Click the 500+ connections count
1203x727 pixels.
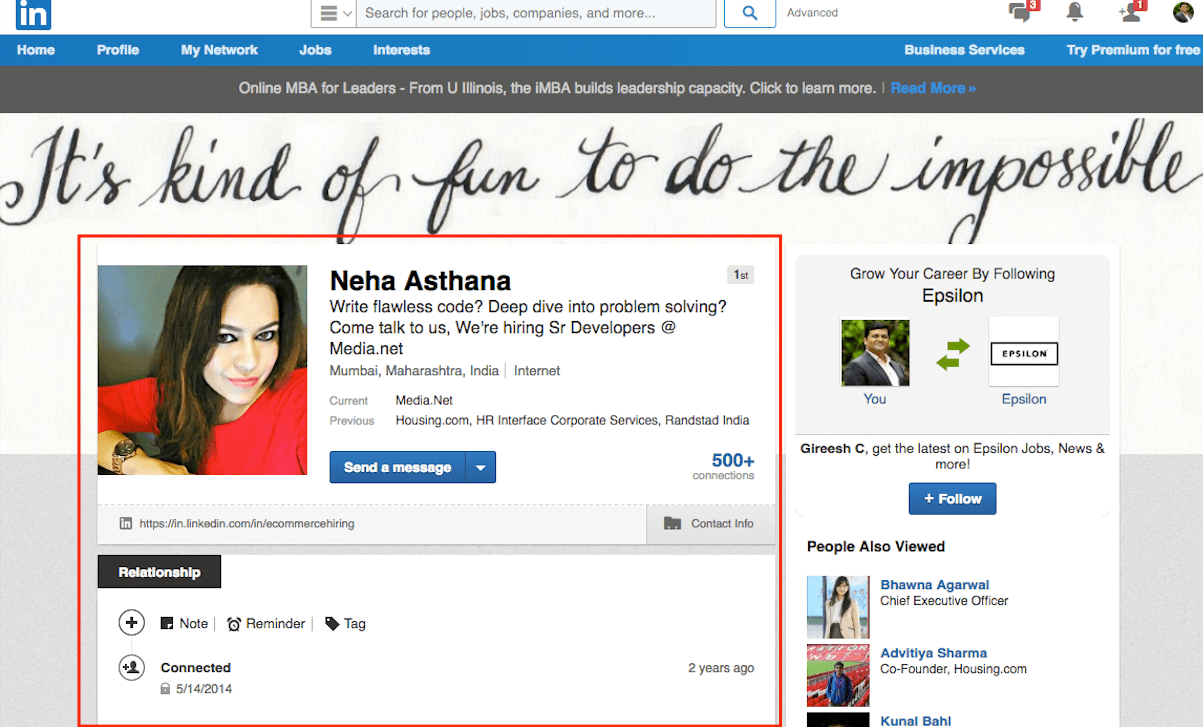[x=732, y=461]
